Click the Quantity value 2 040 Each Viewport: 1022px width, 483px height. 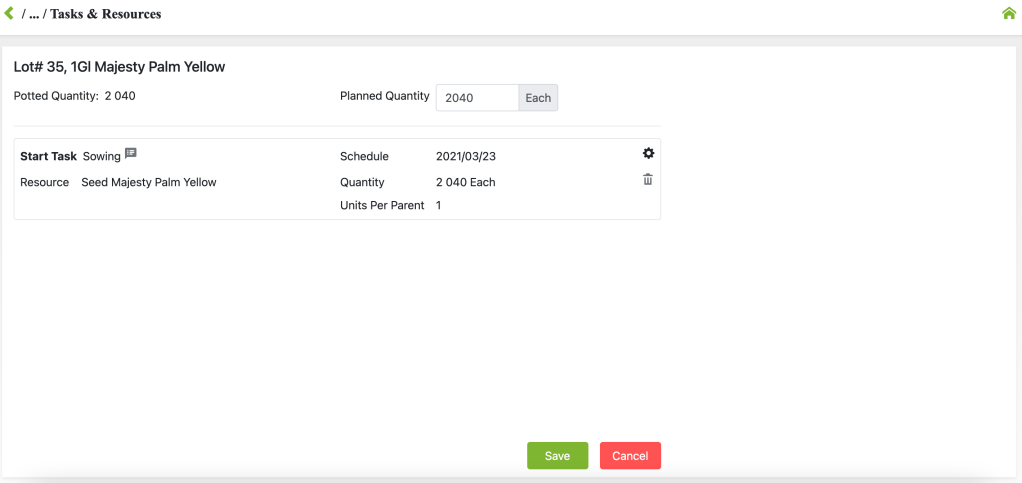click(465, 182)
